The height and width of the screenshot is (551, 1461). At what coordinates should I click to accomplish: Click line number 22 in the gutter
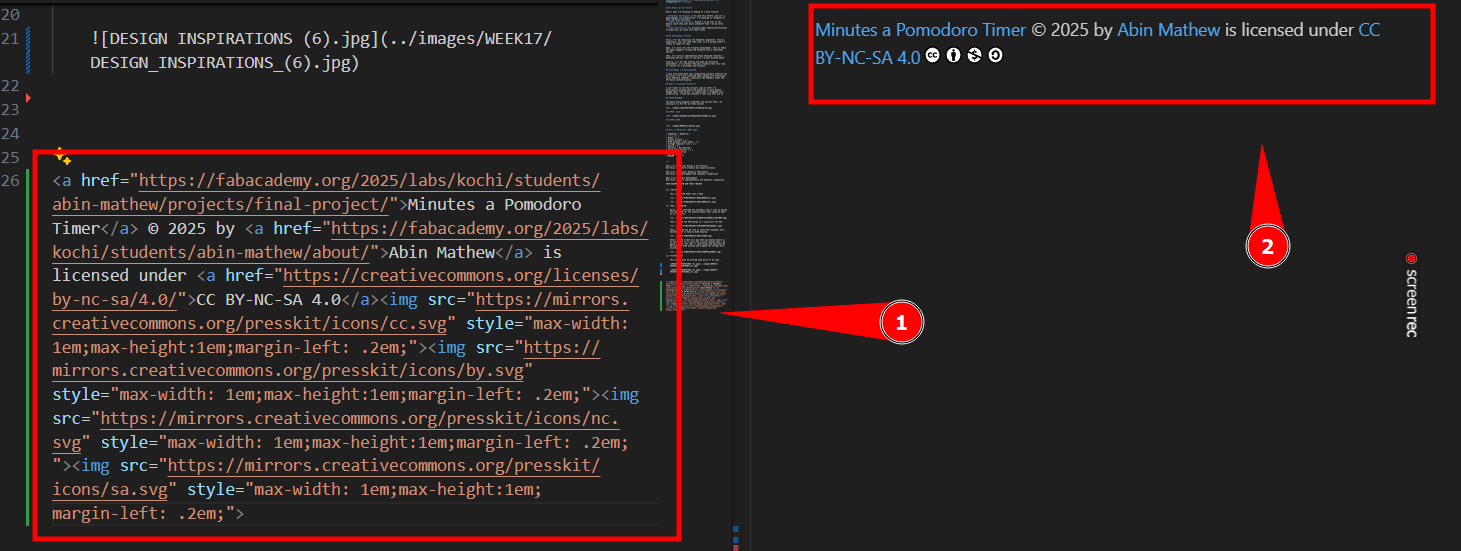(x=11, y=86)
